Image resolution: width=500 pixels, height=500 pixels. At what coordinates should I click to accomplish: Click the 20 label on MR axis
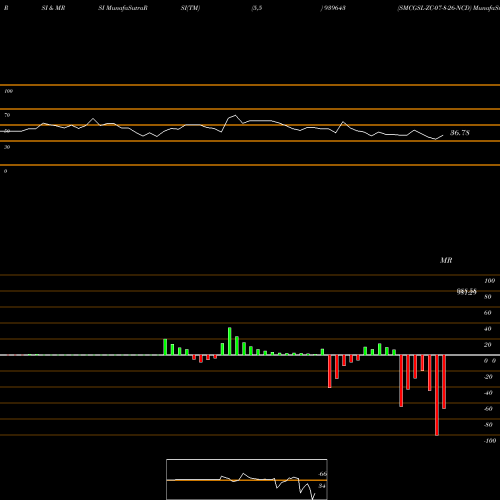(x=488, y=345)
